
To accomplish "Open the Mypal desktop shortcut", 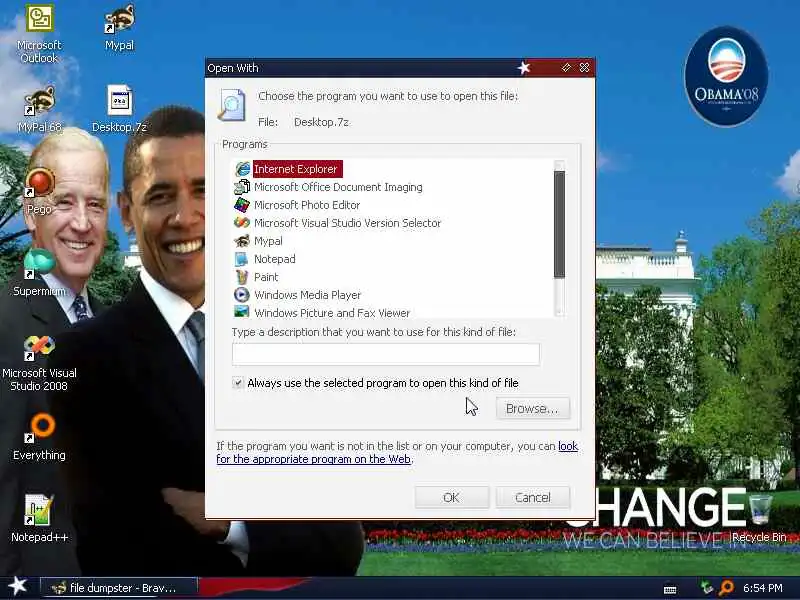I will pyautogui.click(x=119, y=28).
